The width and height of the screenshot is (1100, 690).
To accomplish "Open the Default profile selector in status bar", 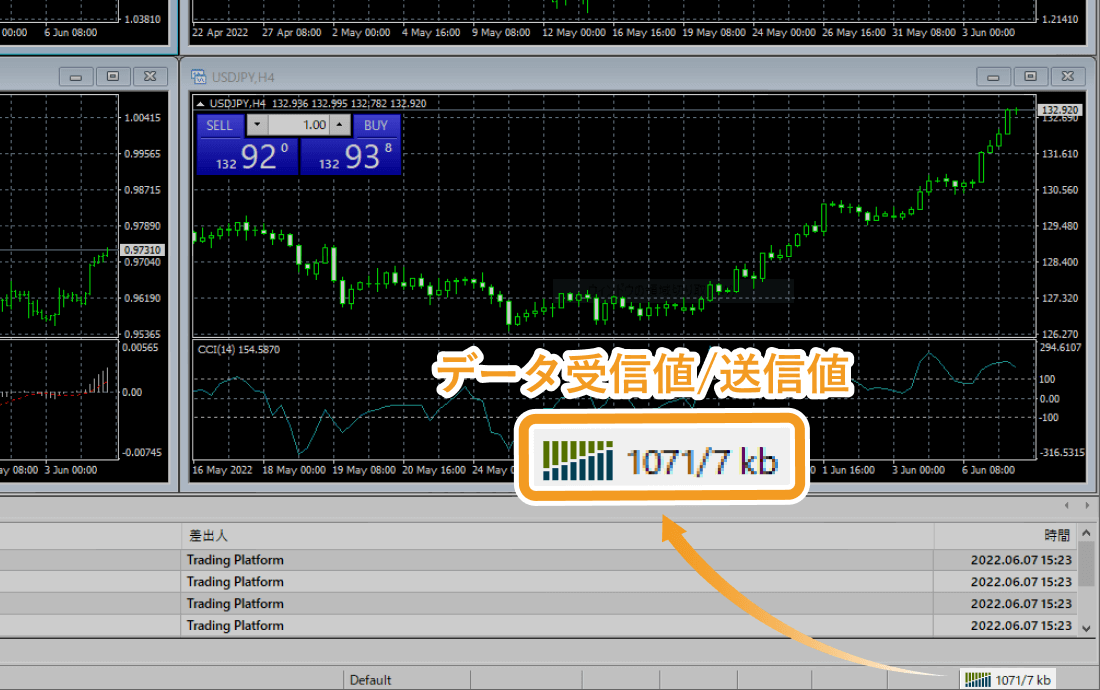I will tap(370, 680).
